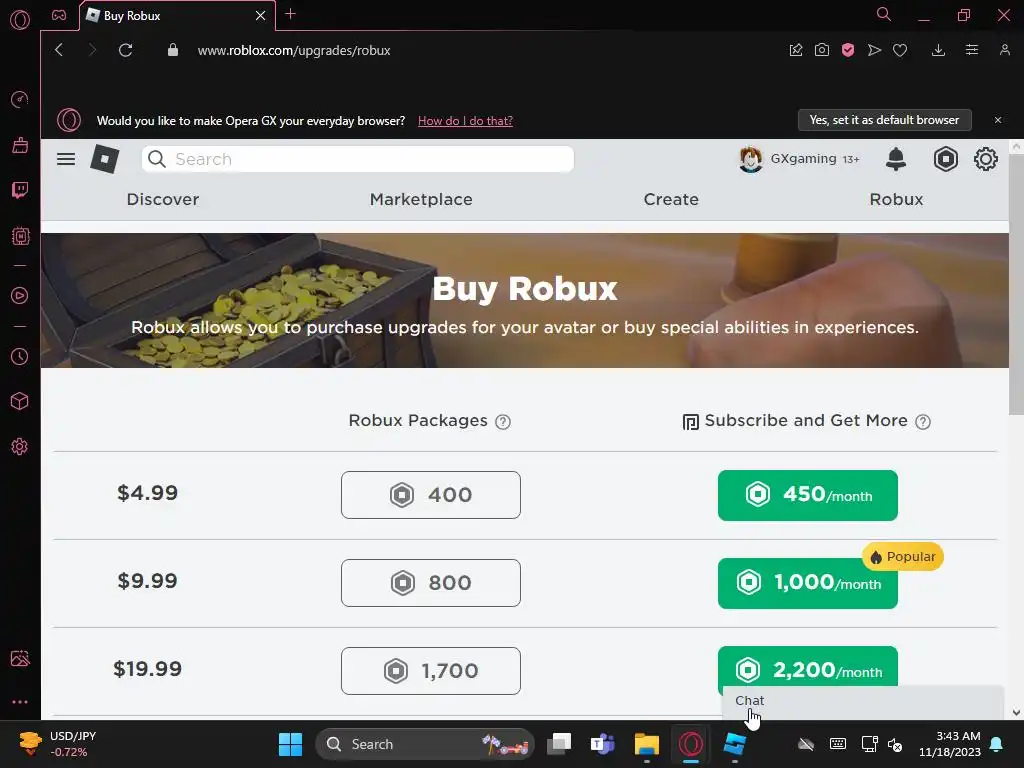Switch to the Marketplace tab
1024x768 pixels.
[421, 199]
